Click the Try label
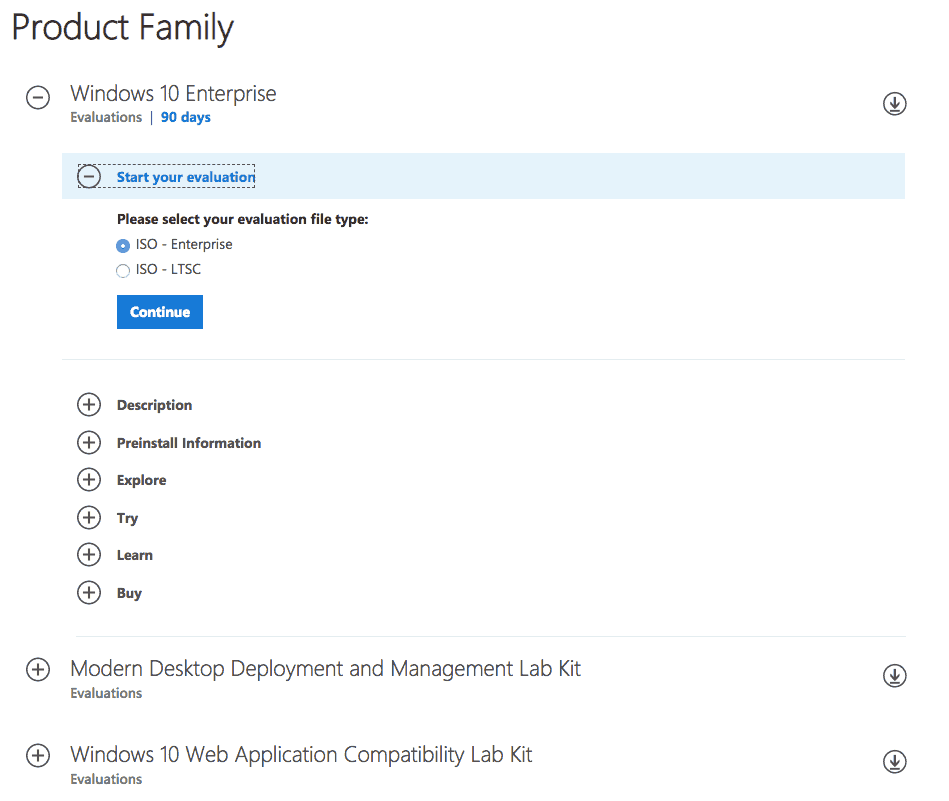The height and width of the screenshot is (801, 949). pos(128,518)
